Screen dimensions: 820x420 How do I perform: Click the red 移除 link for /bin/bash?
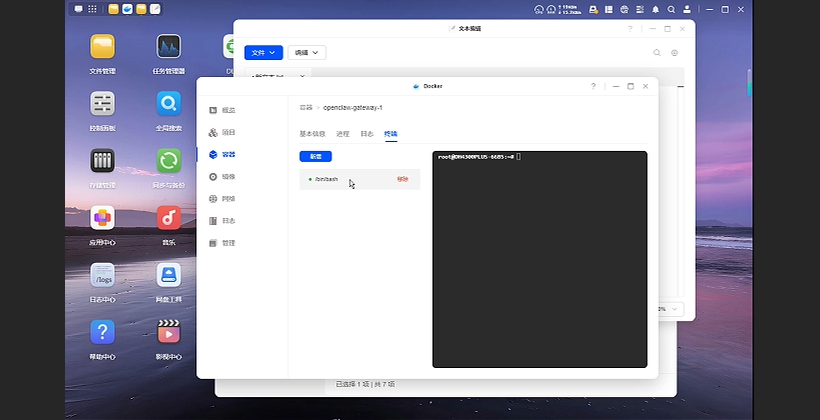(x=402, y=179)
